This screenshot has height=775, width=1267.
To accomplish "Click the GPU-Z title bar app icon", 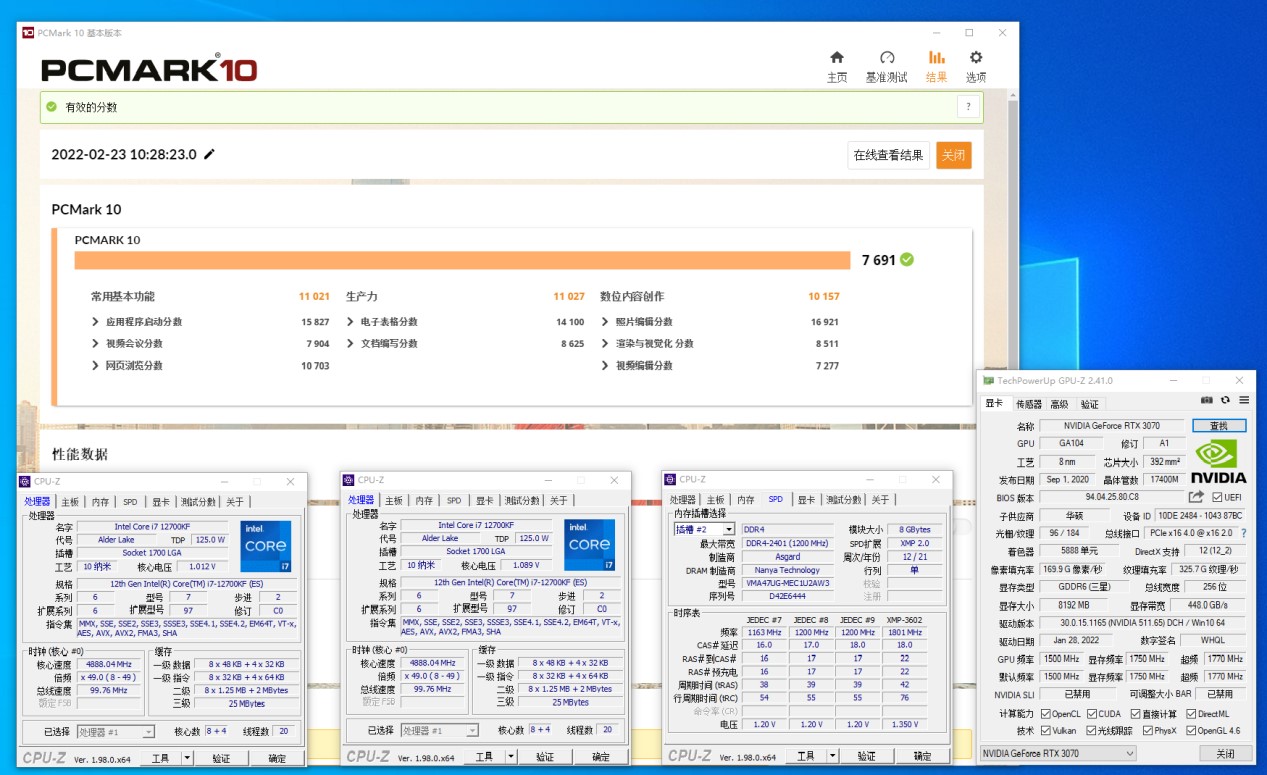I will click(x=989, y=381).
